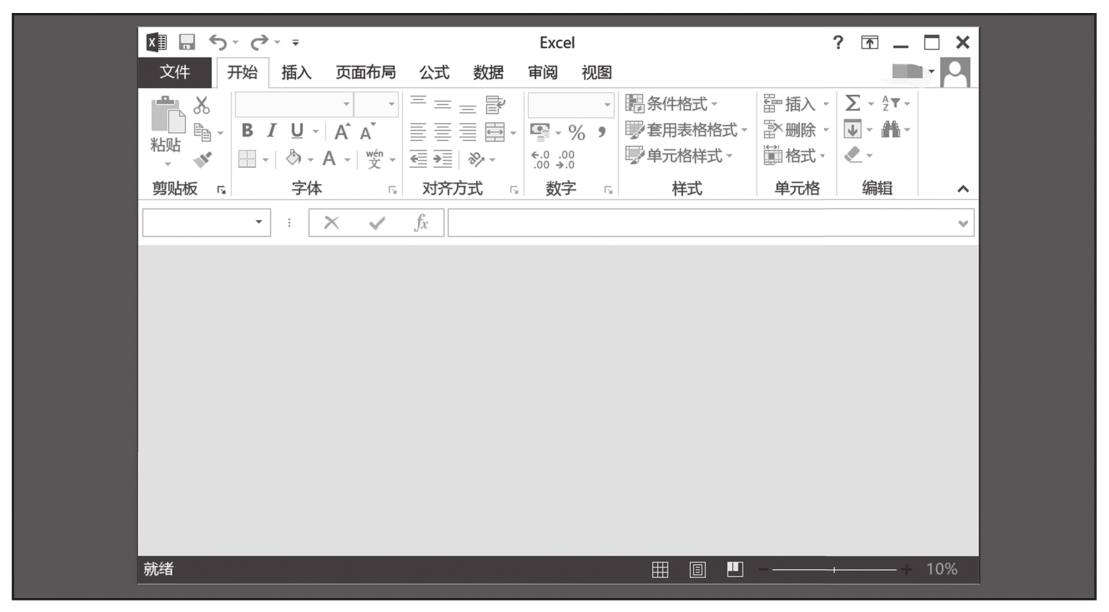Decrease decimal places
Viewport: 1109px width, 612px height.
point(566,159)
